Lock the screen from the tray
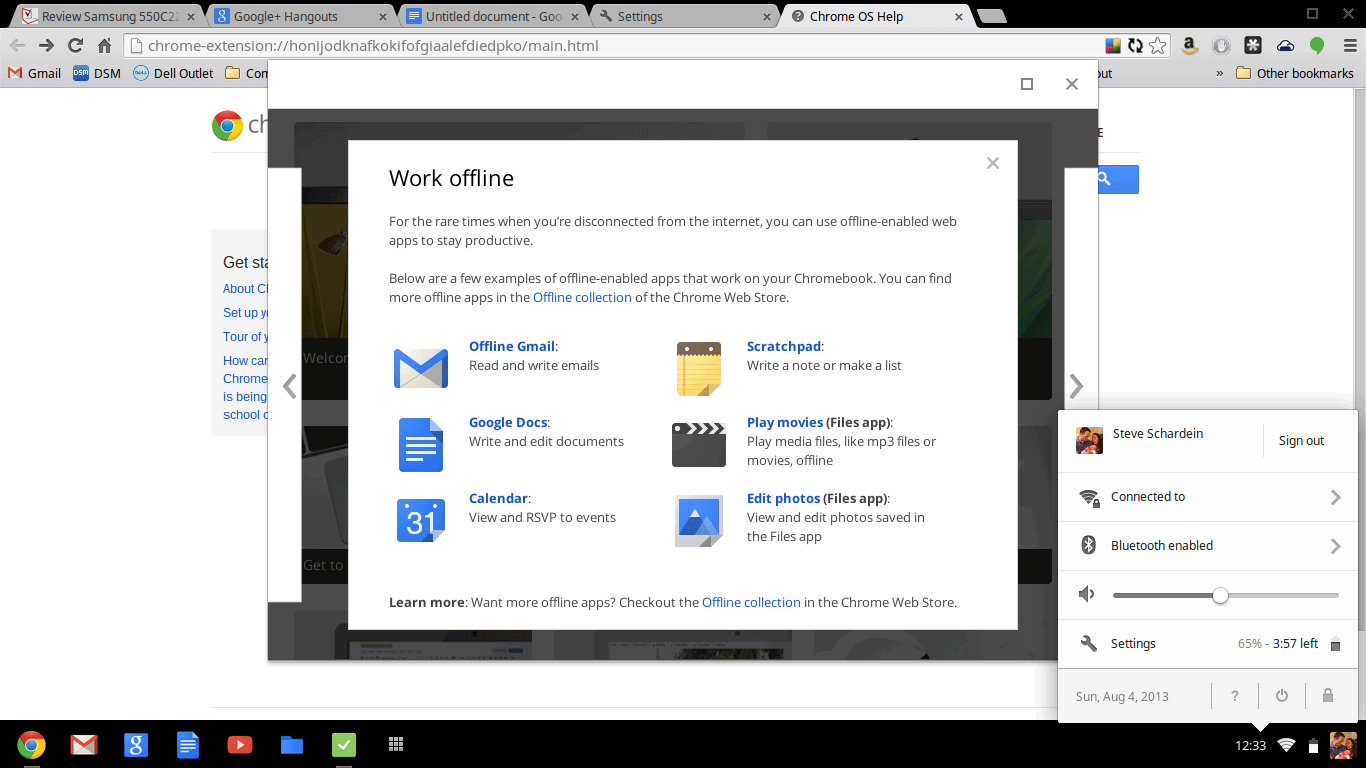The width and height of the screenshot is (1366, 768). coord(1328,696)
